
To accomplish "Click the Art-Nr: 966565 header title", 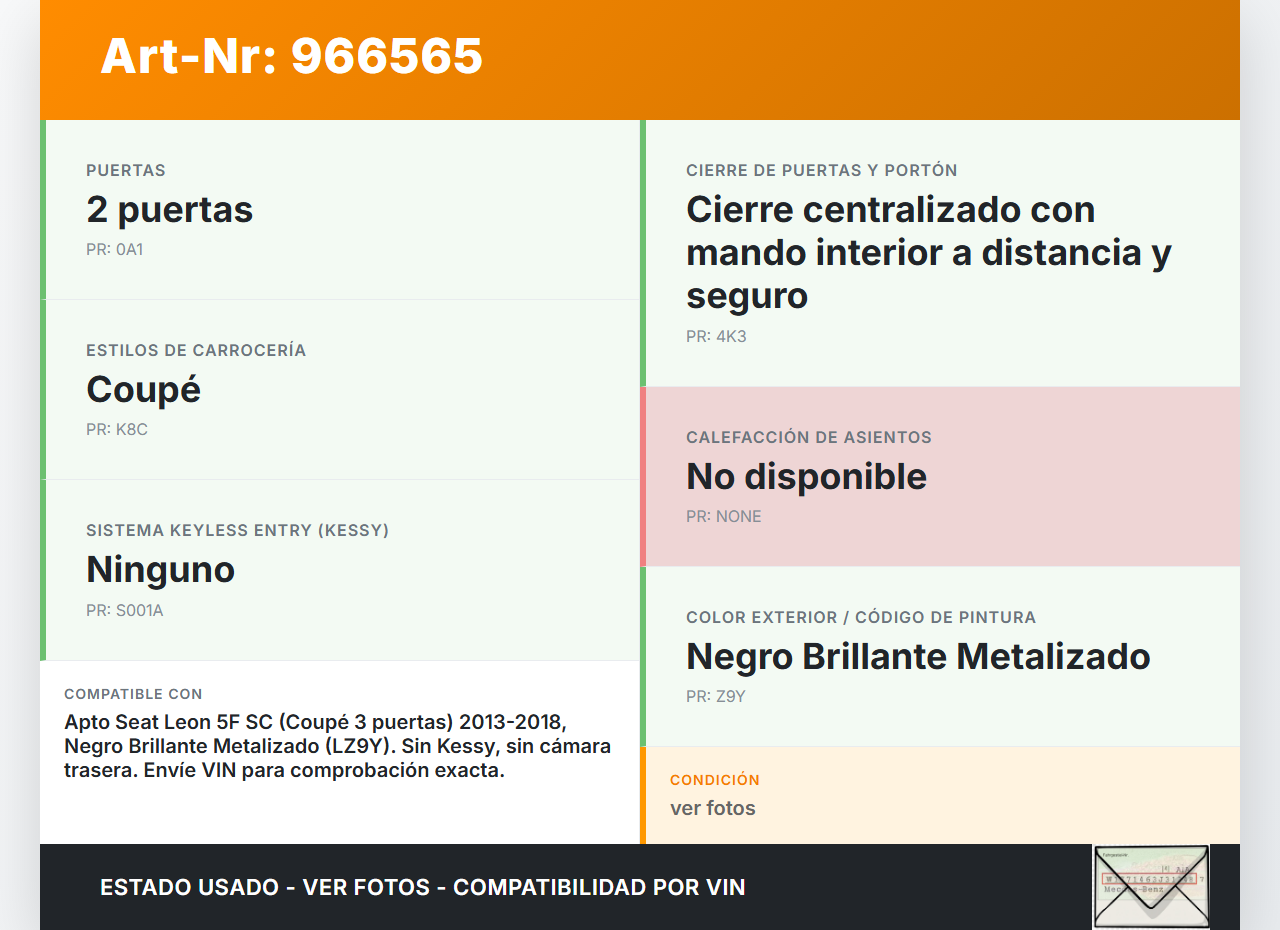I will pyautogui.click(x=291, y=56).
